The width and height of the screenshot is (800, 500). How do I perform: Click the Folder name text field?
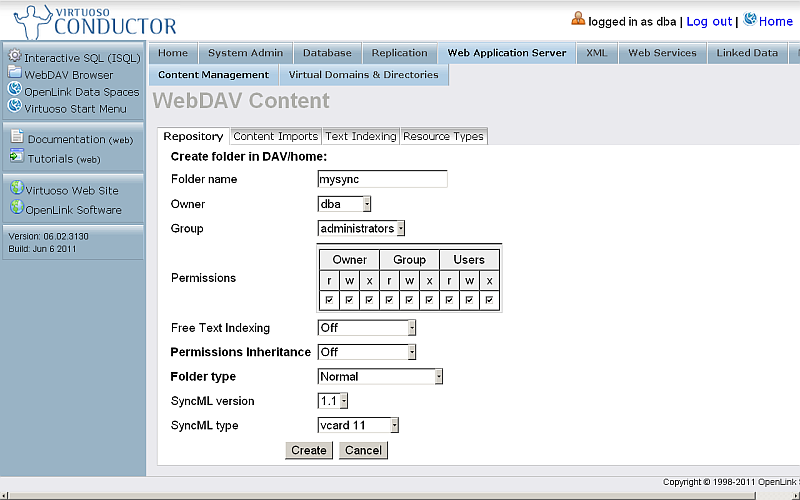click(381, 180)
